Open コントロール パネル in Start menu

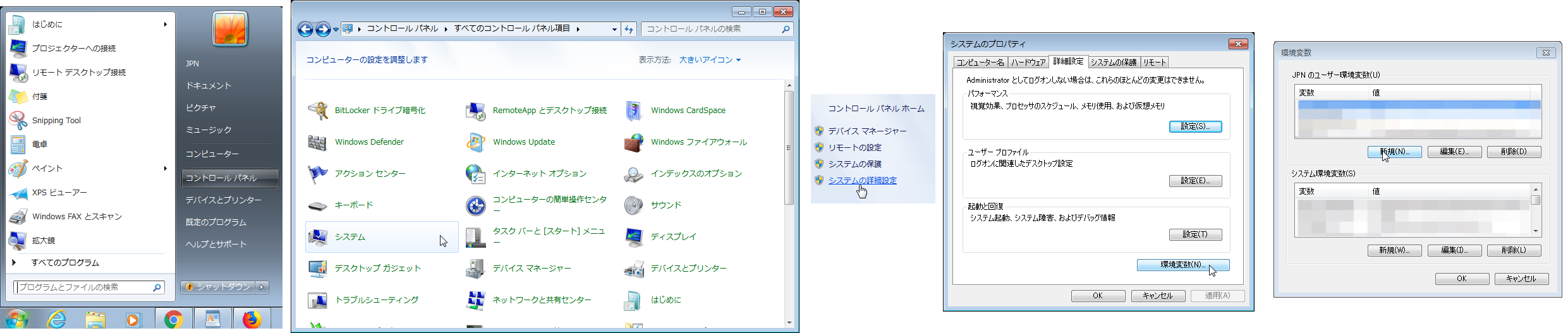click(x=230, y=178)
